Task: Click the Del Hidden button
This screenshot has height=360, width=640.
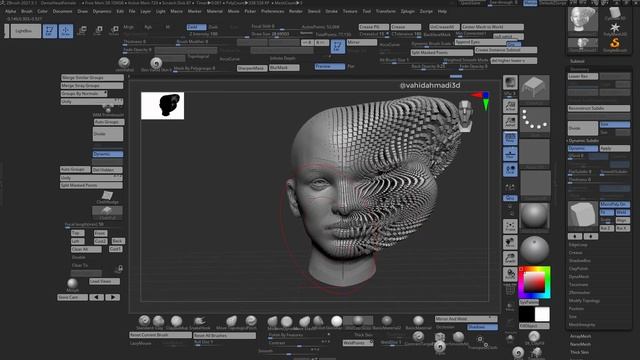Action: click(107, 170)
